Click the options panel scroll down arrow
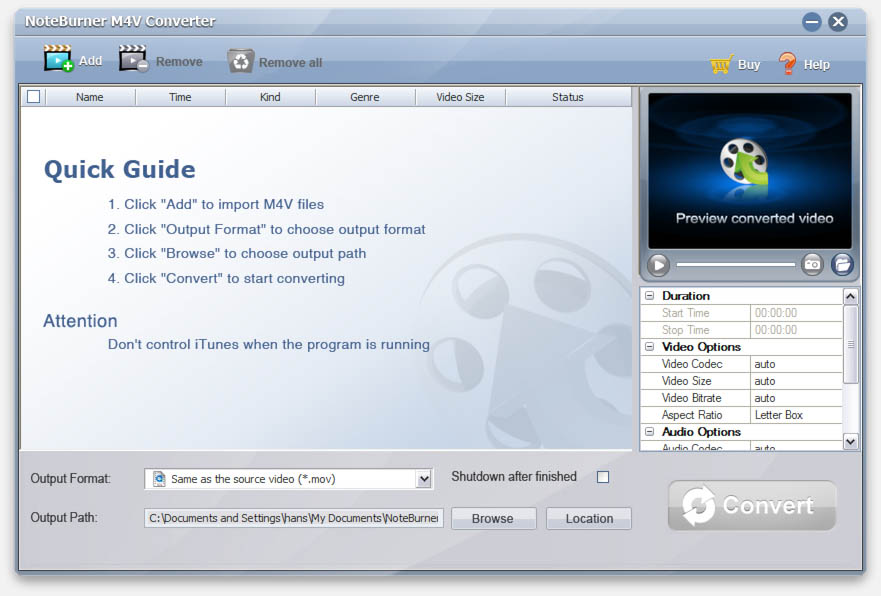 coord(851,442)
